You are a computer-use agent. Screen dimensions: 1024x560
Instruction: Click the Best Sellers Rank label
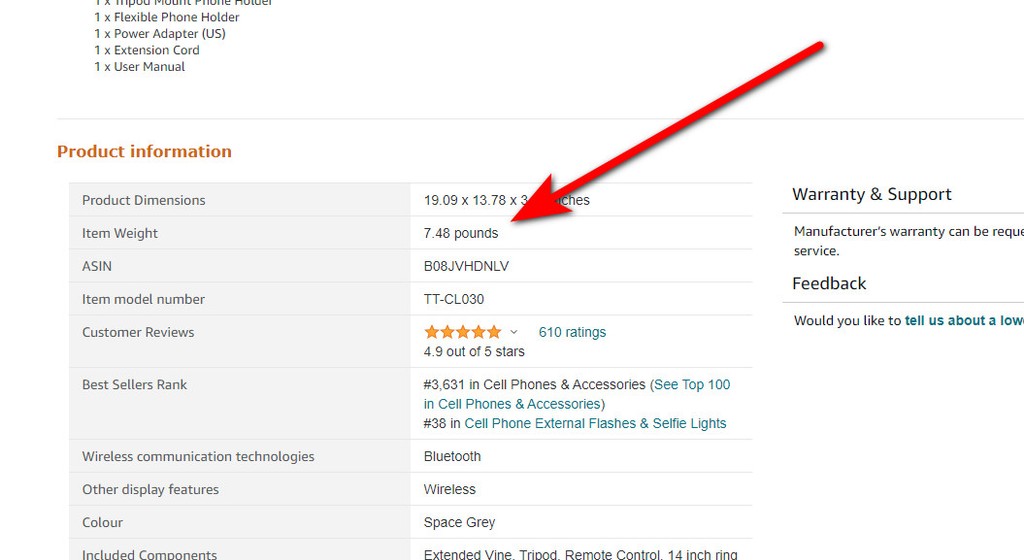(135, 385)
